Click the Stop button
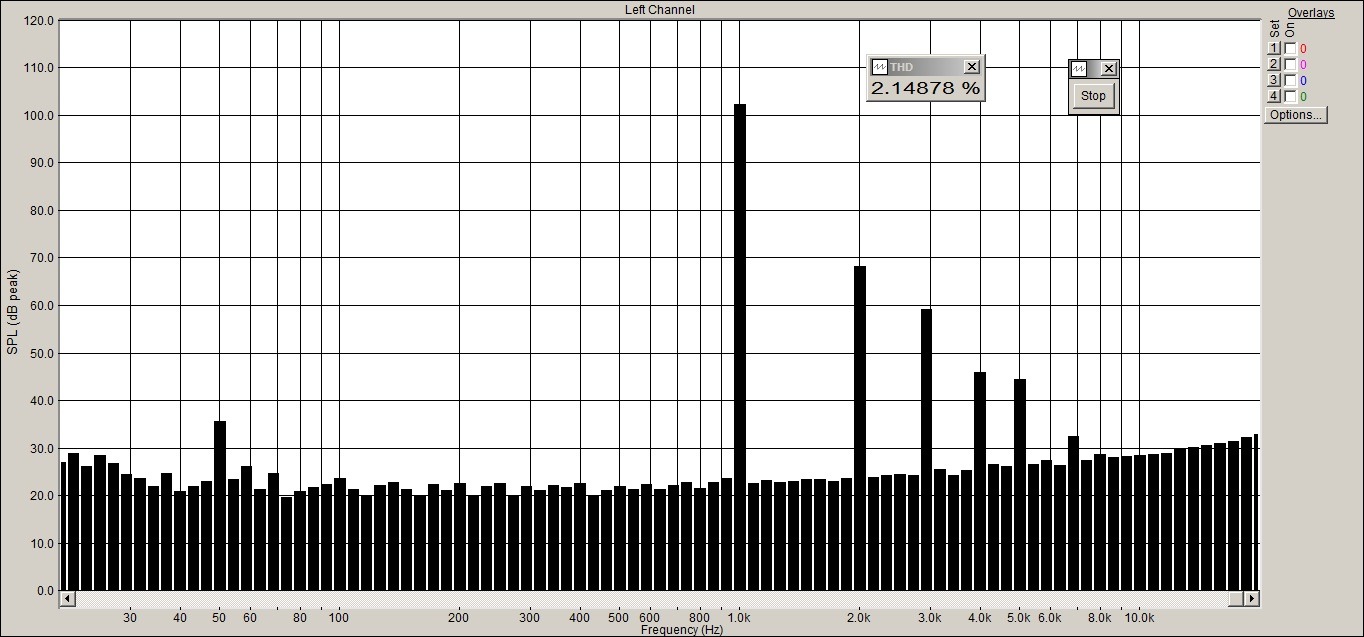This screenshot has height=637, width=1364. [x=1093, y=96]
